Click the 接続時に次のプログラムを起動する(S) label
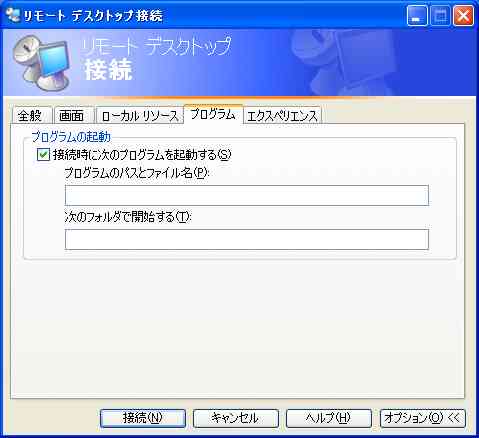479x438 pixels. point(142,155)
